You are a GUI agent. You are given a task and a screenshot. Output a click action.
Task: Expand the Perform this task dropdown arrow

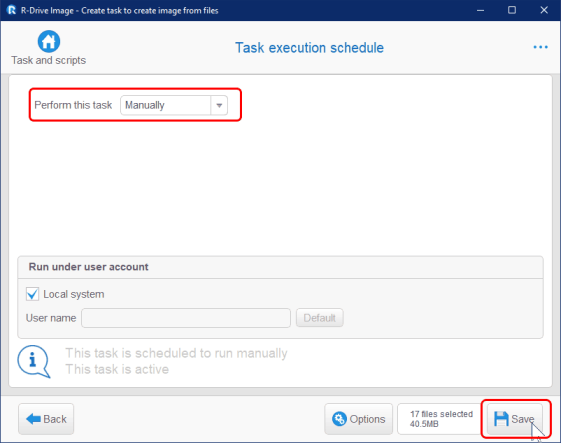[219, 105]
